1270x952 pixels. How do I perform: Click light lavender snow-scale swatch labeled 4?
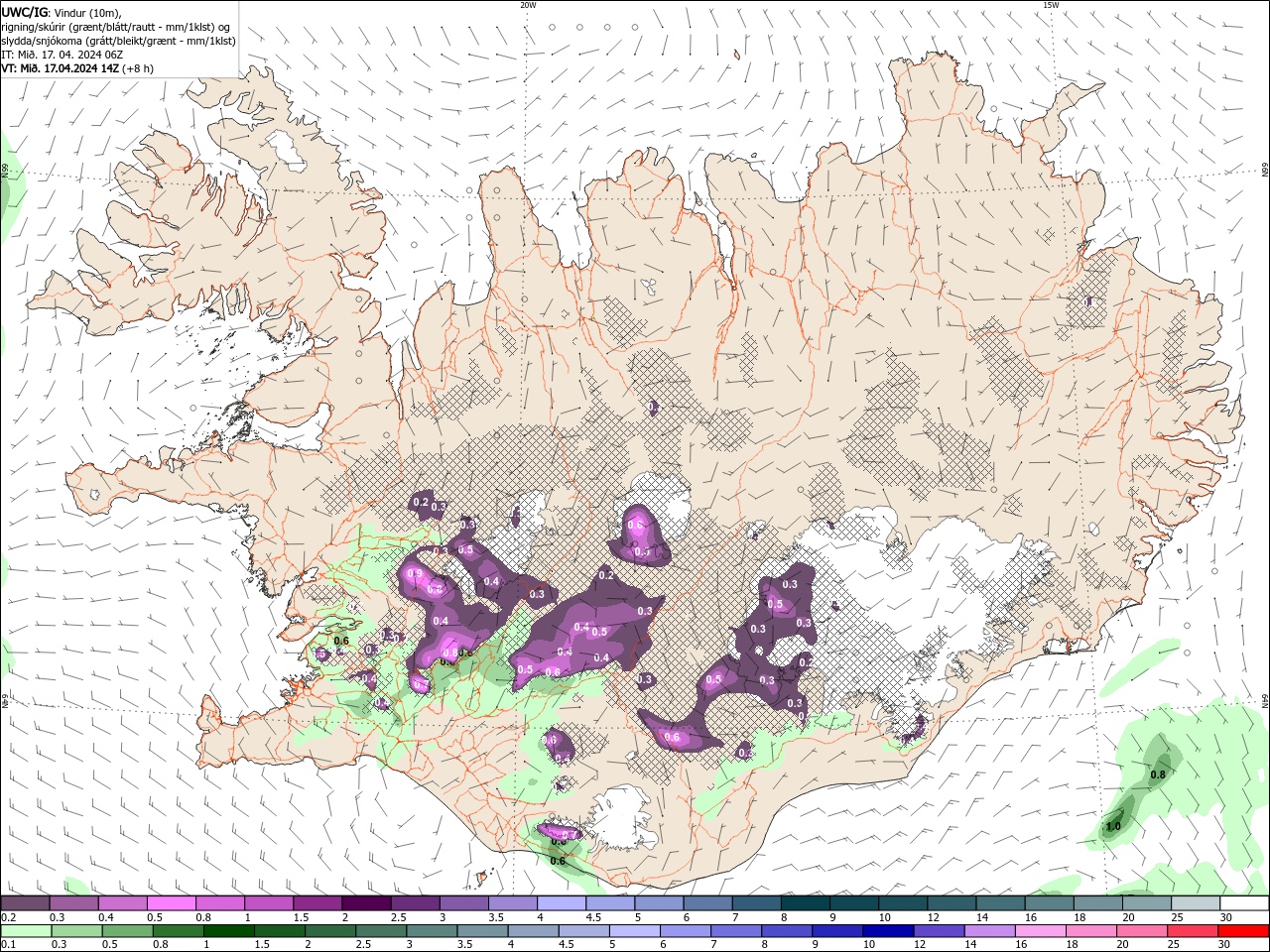point(561,903)
